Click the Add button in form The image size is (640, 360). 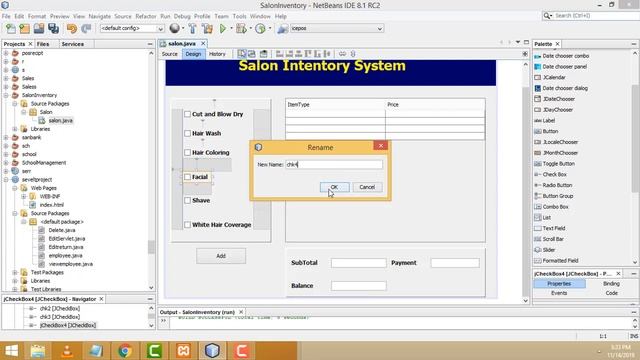click(x=221, y=256)
